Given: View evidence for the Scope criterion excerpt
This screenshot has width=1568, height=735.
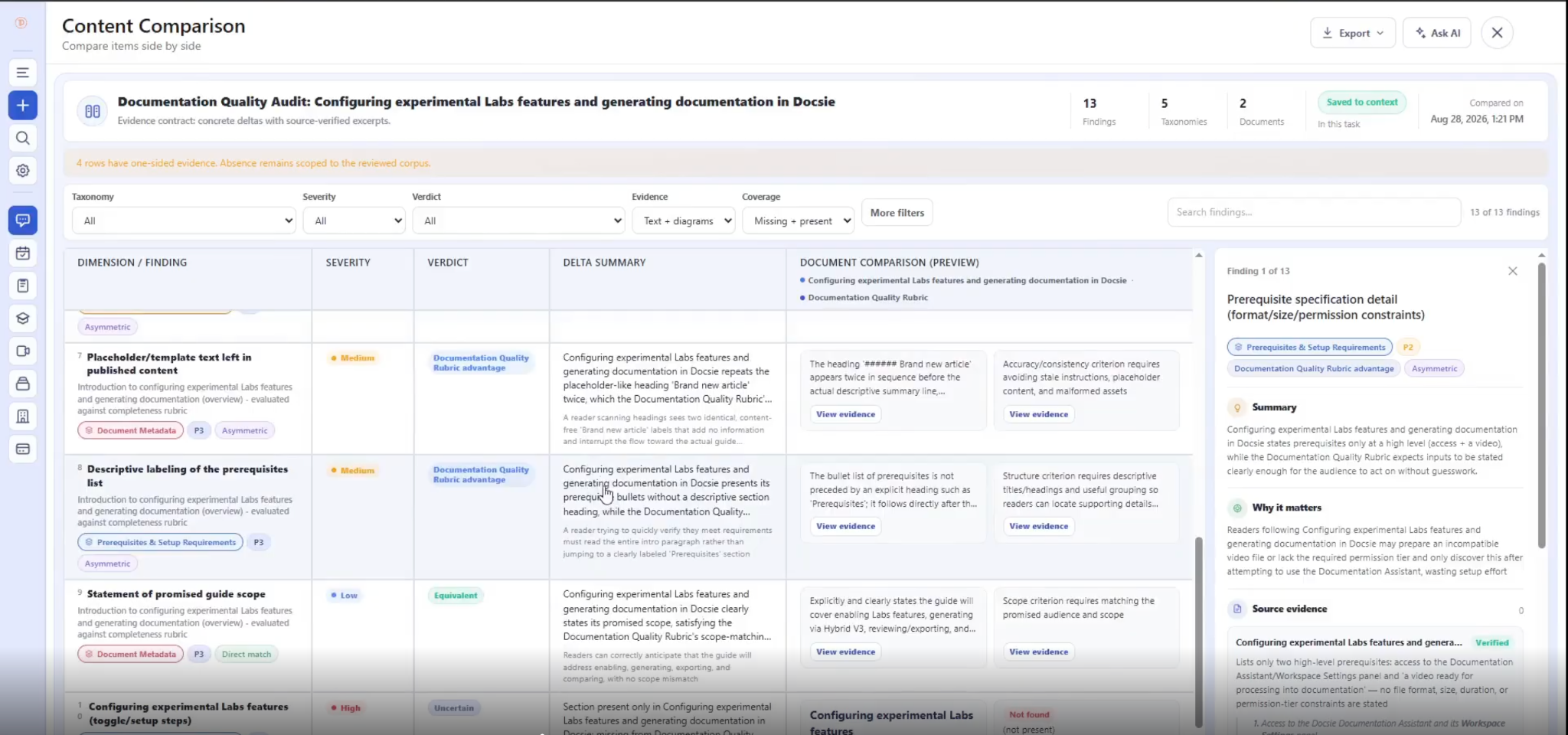Looking at the screenshot, I should 1038,652.
